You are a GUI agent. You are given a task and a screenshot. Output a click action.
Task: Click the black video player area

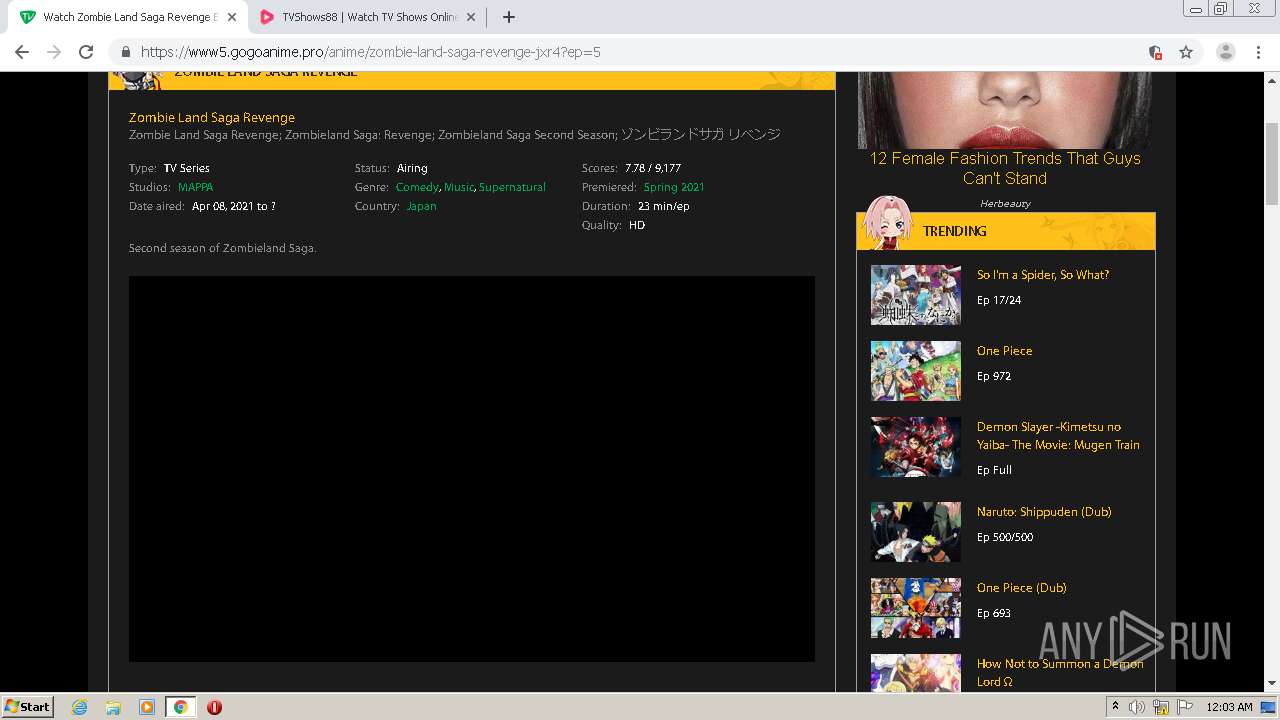472,469
